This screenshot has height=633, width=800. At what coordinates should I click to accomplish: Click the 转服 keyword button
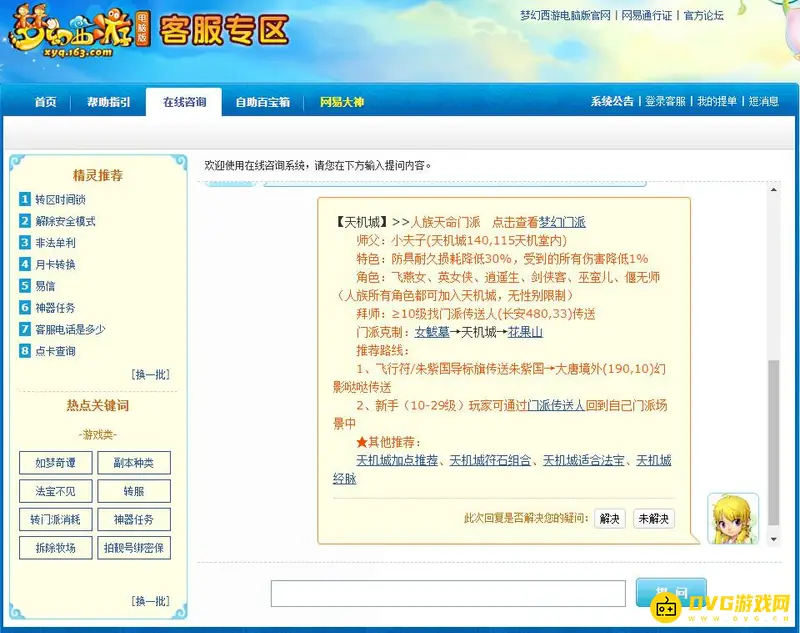pyautogui.click(x=134, y=491)
